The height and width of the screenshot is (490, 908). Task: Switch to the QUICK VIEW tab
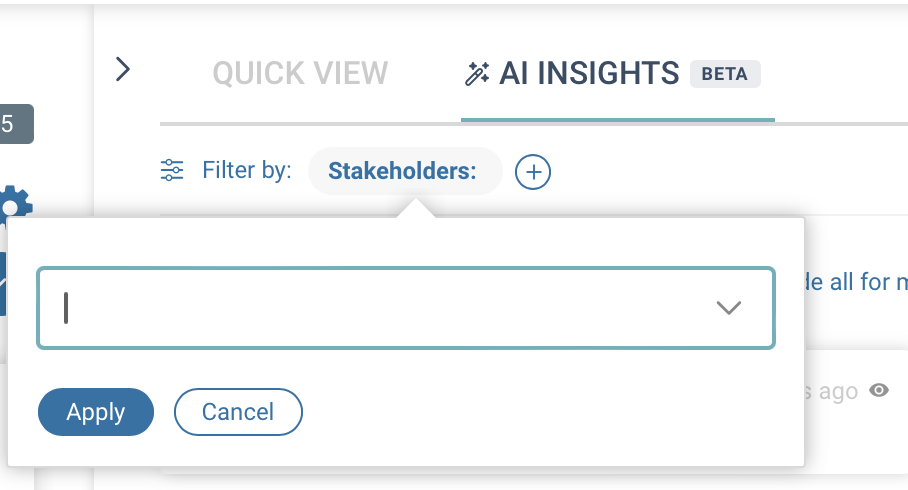tap(300, 73)
